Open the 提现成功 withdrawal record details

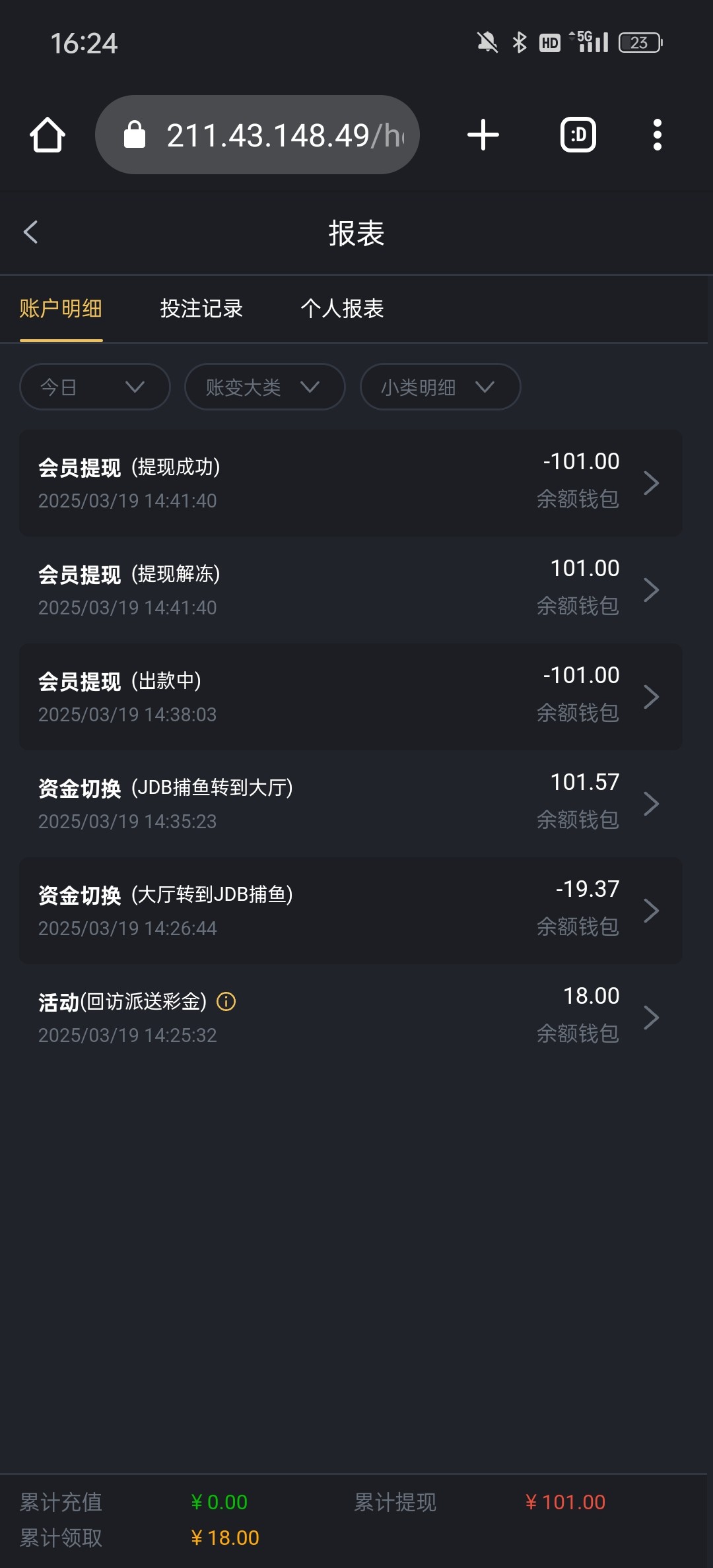pos(351,483)
